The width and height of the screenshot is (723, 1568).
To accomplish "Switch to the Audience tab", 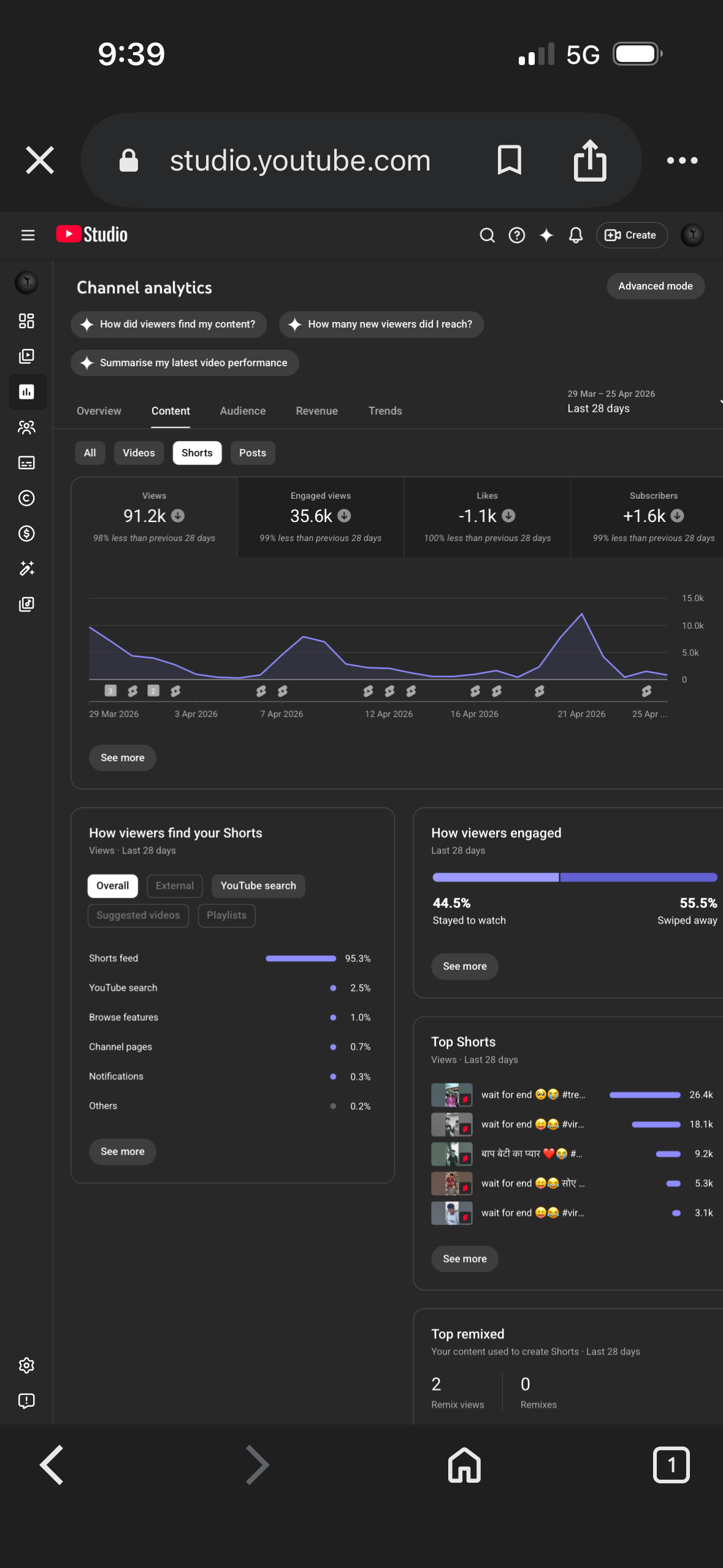I will [x=242, y=411].
